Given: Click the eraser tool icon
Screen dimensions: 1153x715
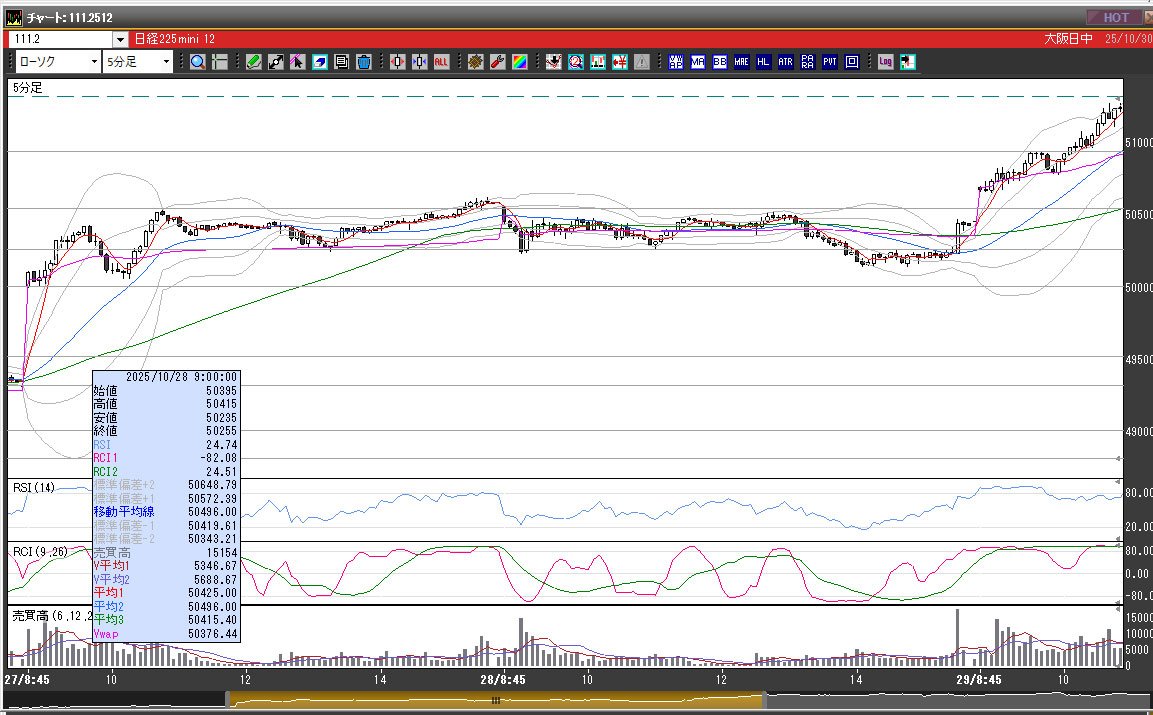Looking at the screenshot, I should pos(319,62).
